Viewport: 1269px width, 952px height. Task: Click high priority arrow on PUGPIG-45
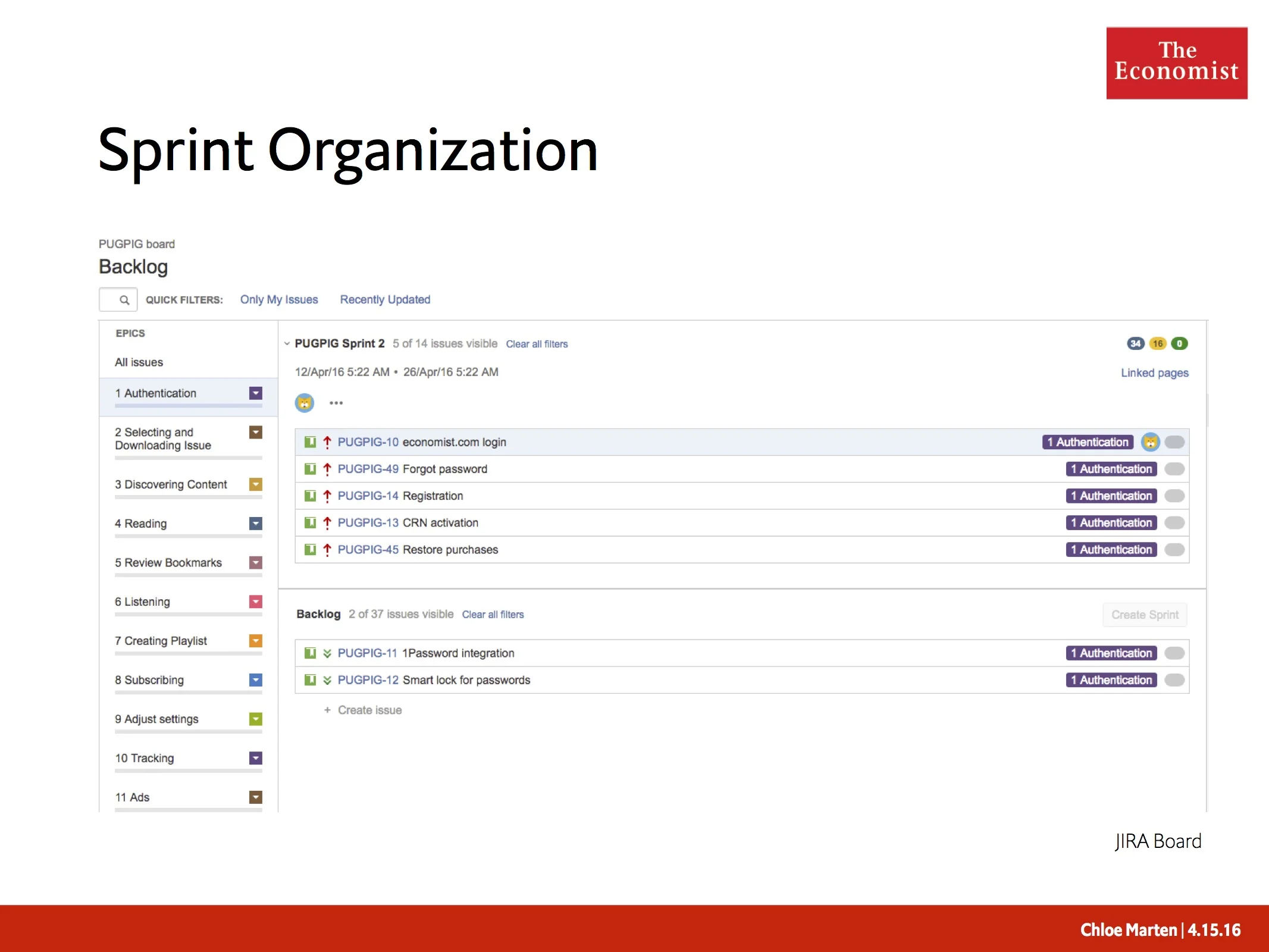327,550
